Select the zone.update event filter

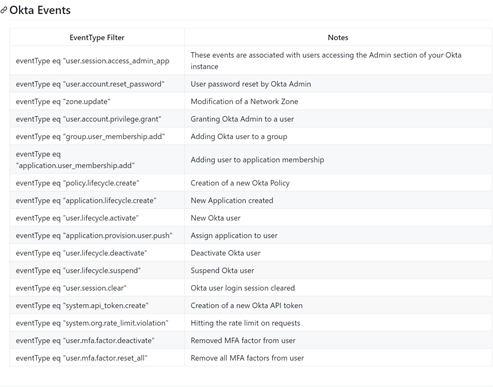tap(63, 101)
